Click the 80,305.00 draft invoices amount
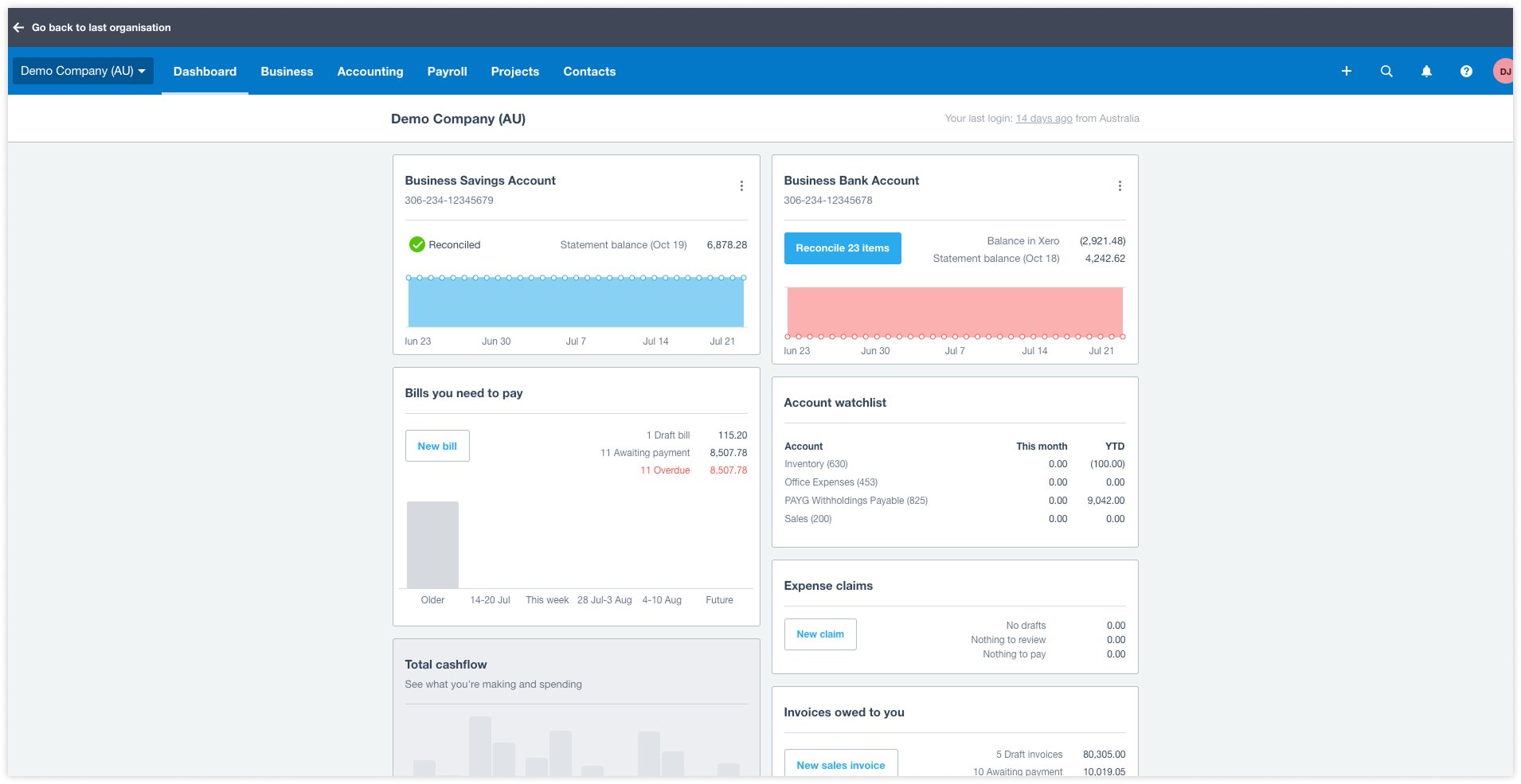This screenshot has width=1521, height=784. [x=1105, y=755]
